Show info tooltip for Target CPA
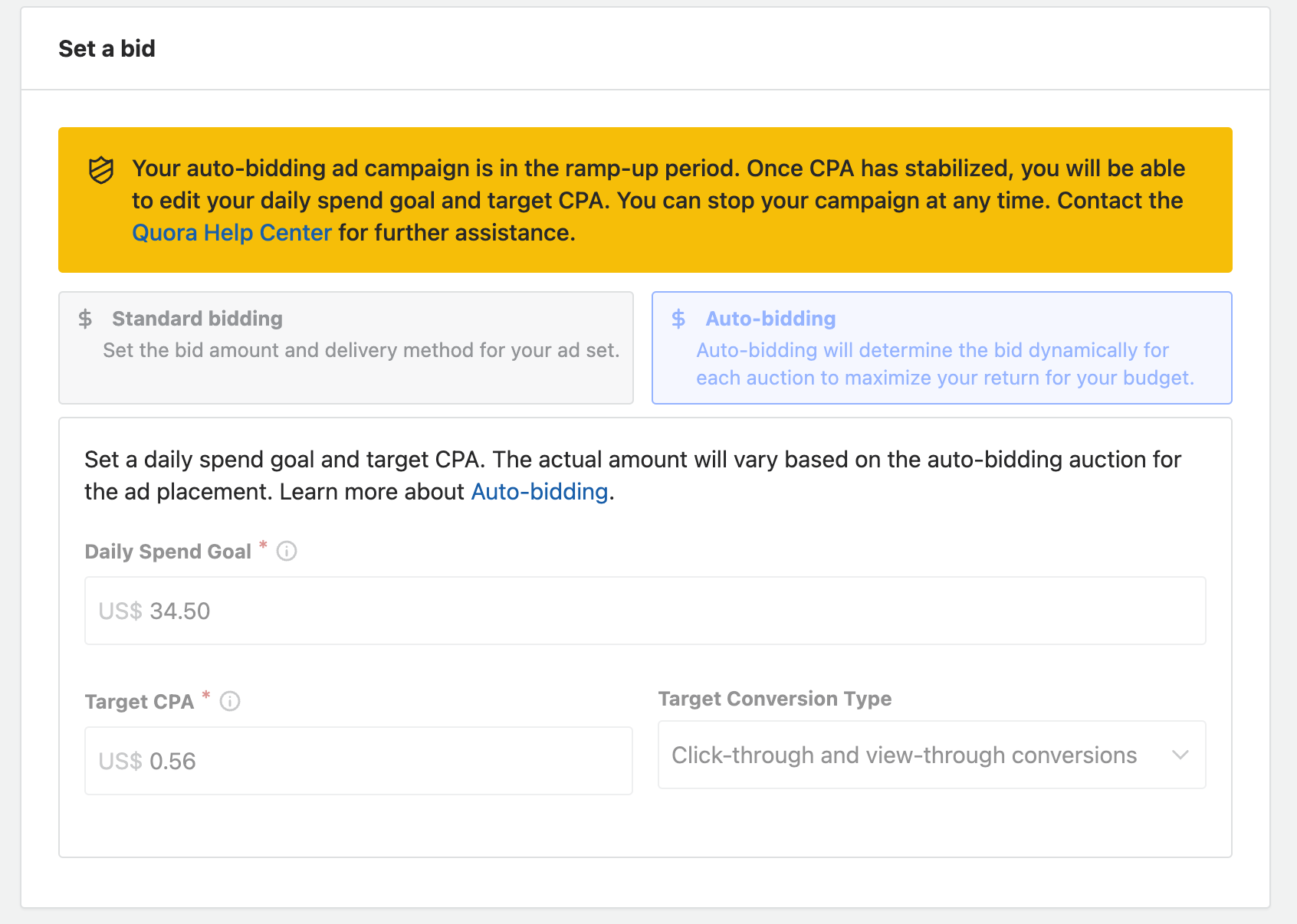1297x924 pixels. tap(230, 701)
